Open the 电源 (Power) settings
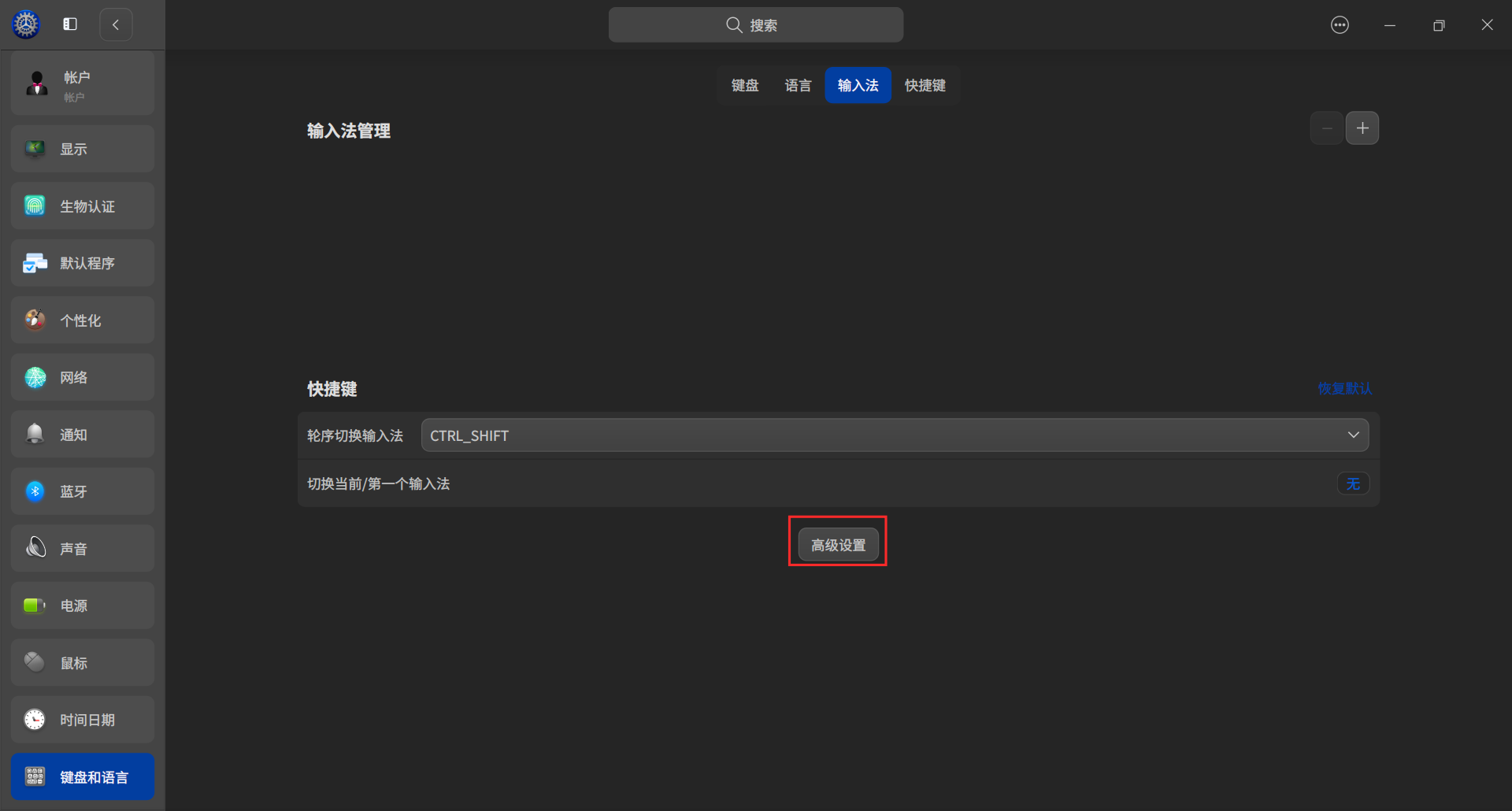 click(82, 605)
